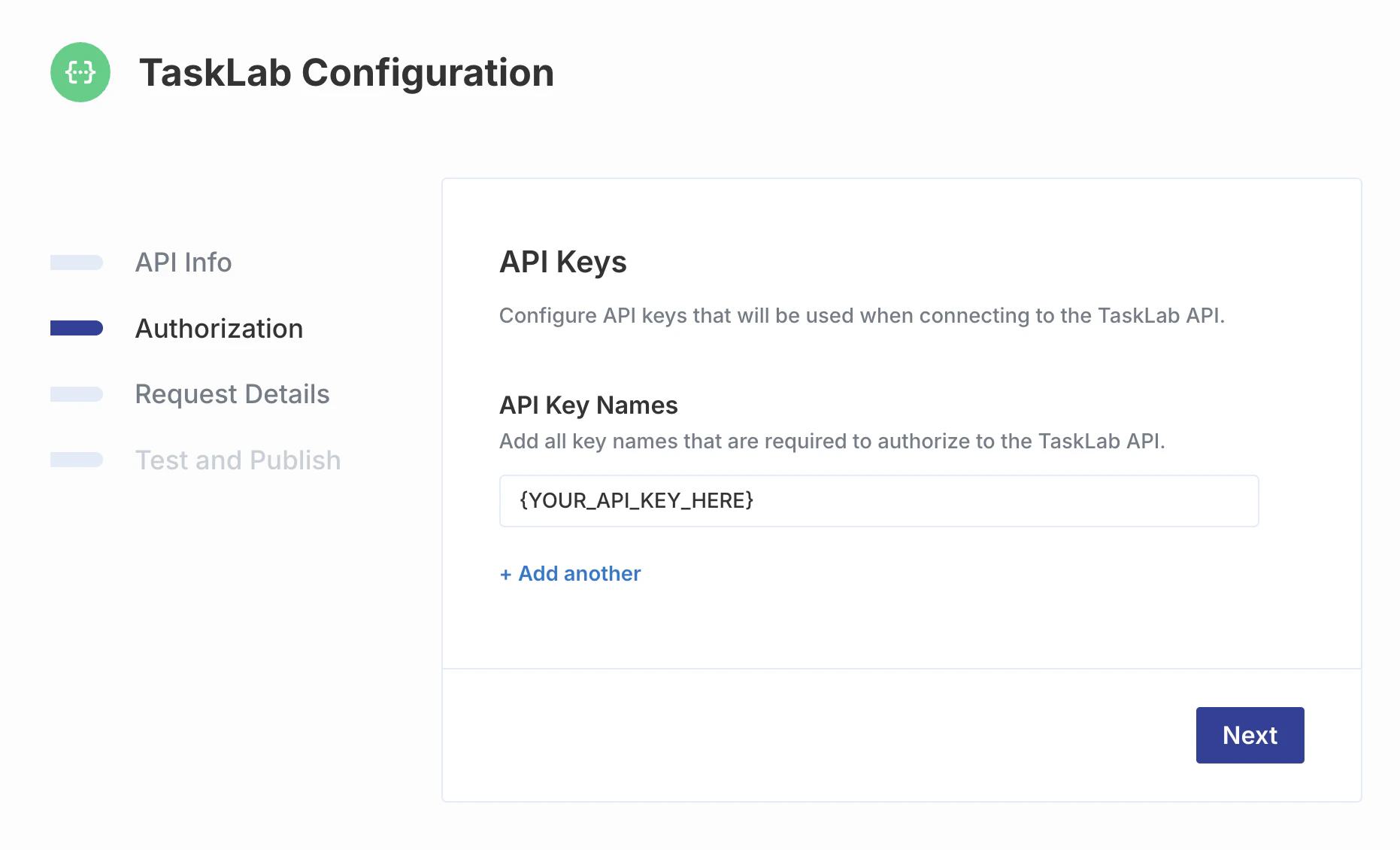The image size is (1400, 850).
Task: Click the progress pill beside API Info
Action: tap(76, 263)
